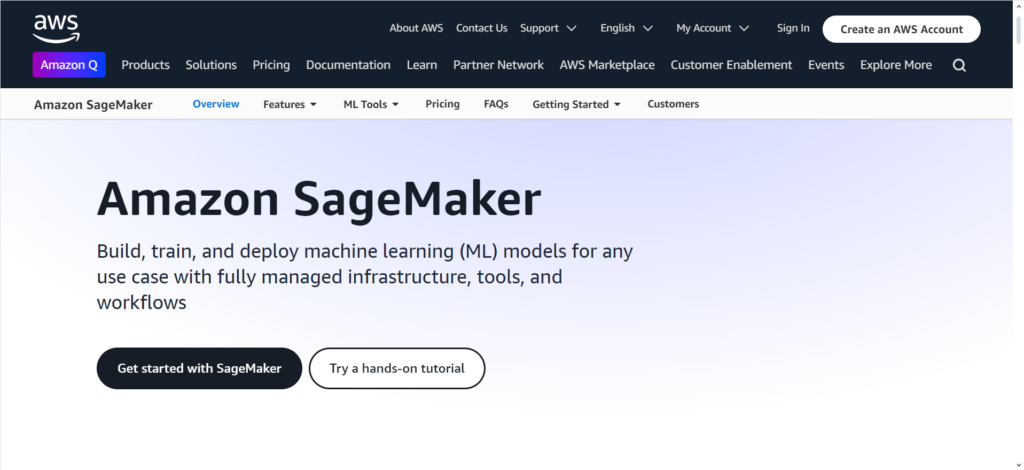The height and width of the screenshot is (470, 1024).
Task: Open the Pricing item in main navigation
Action: tap(271, 65)
